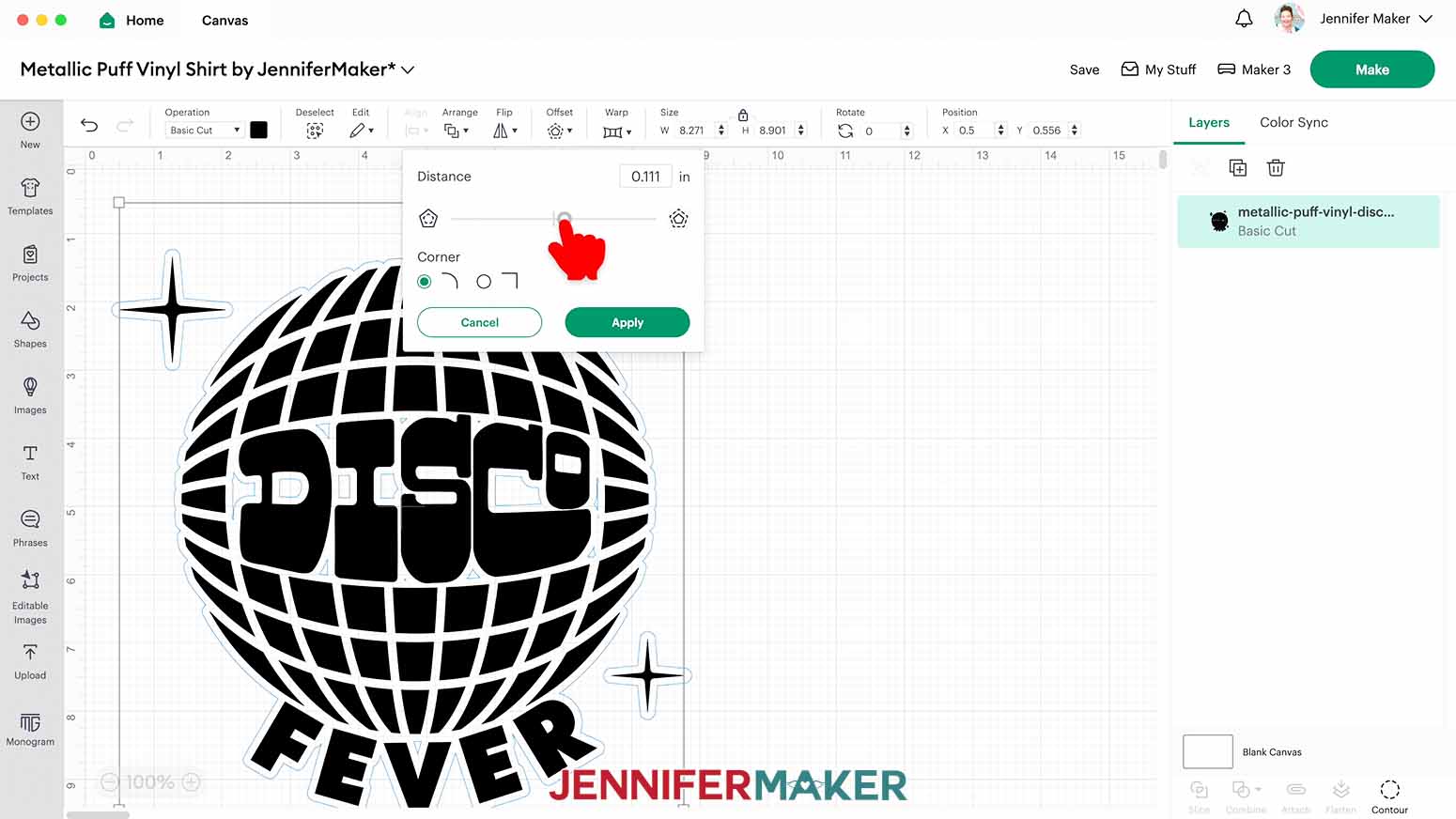
Task: Open the Images library
Action: (30, 387)
